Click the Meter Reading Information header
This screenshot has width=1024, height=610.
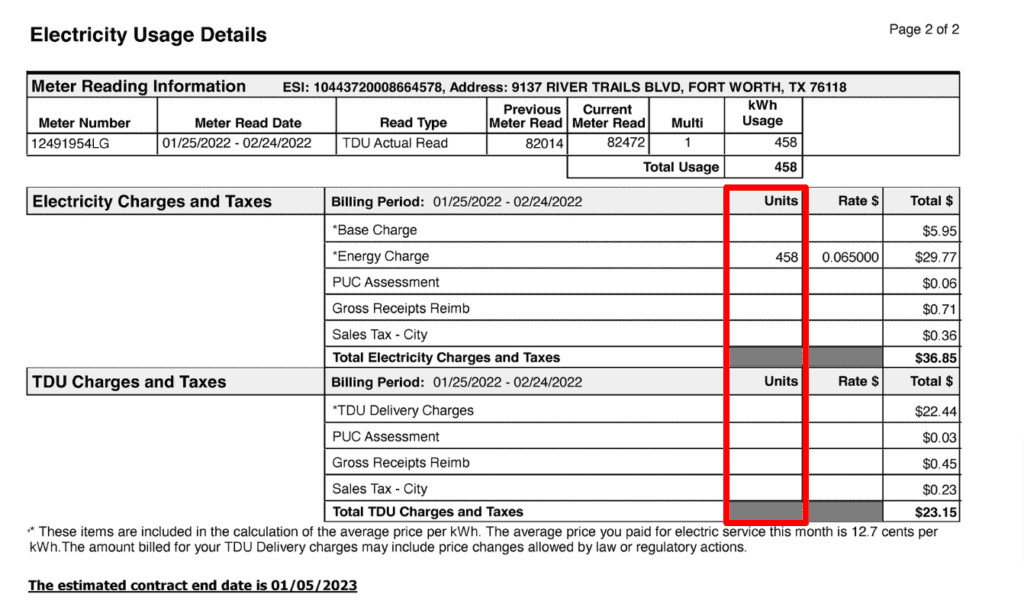tap(138, 87)
